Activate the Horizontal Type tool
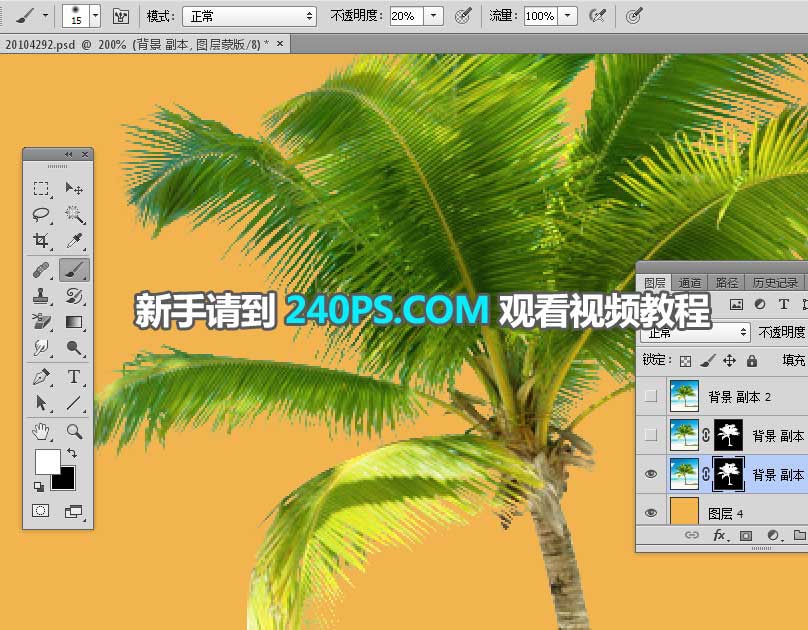Image resolution: width=808 pixels, height=630 pixels. click(74, 377)
